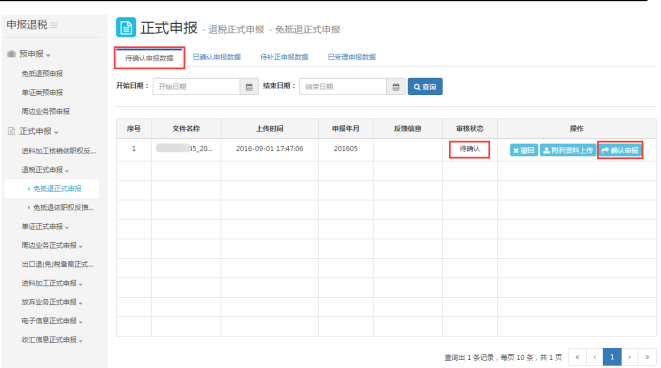Open 单证类预申报 in sidebar

pyautogui.click(x=42, y=92)
